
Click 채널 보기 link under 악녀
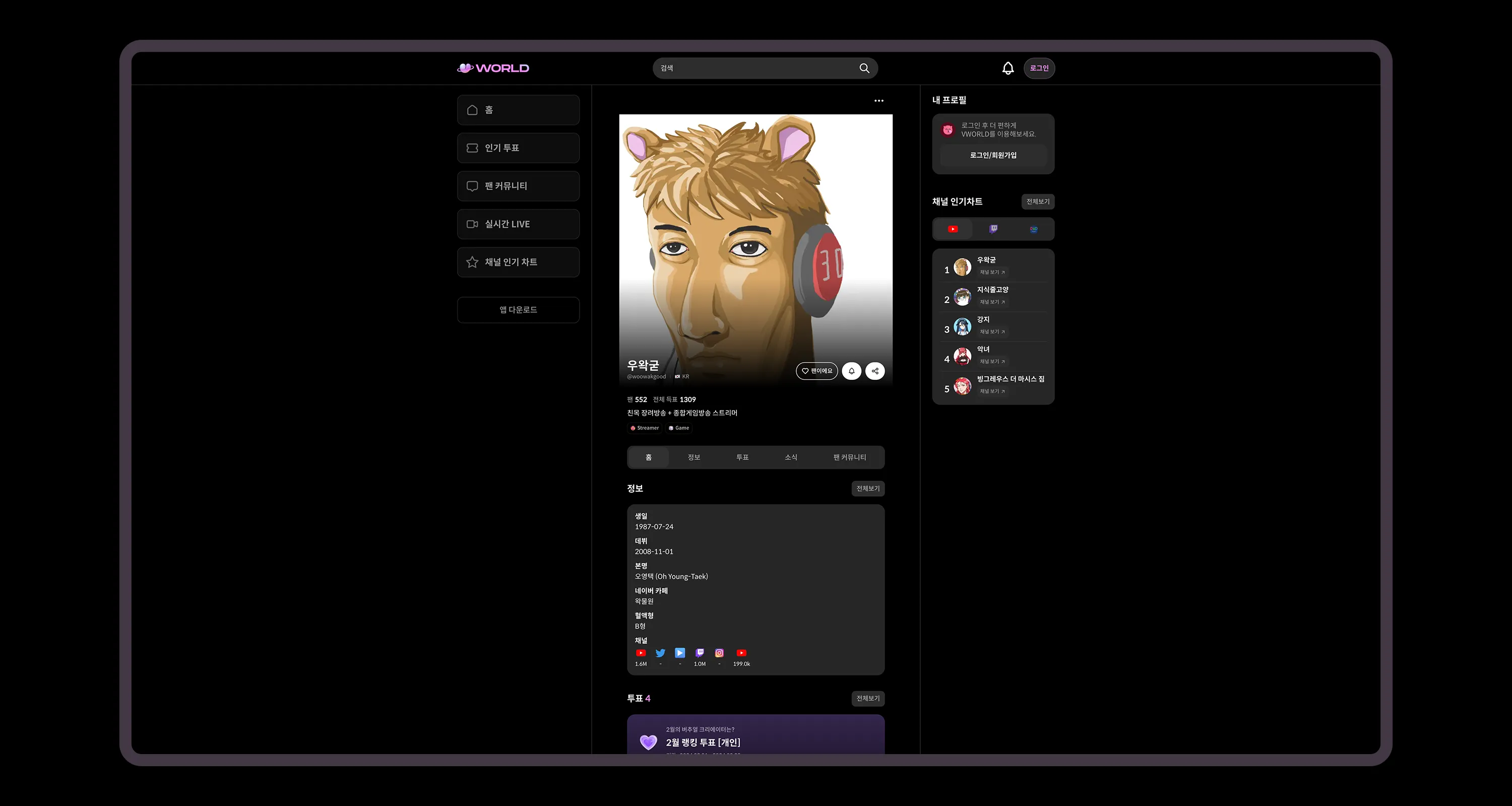(992, 361)
